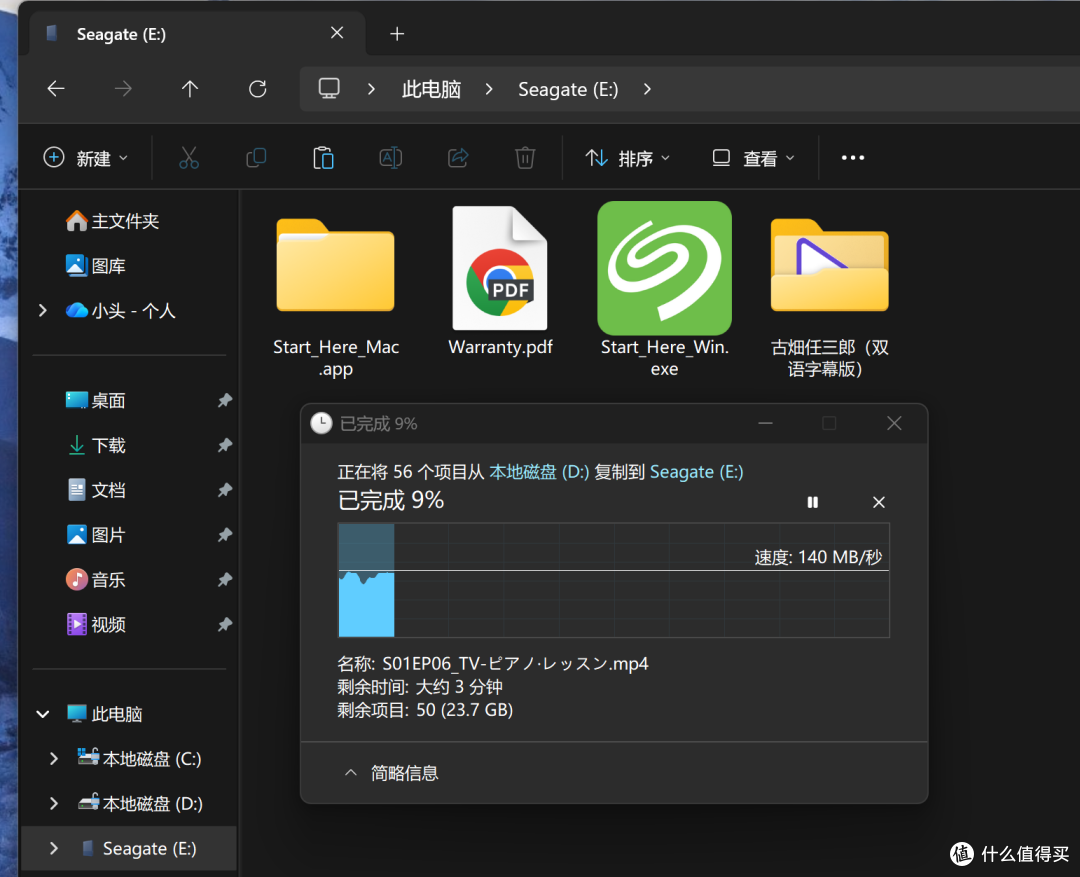Click the Cut scissors icon

[x=189, y=158]
